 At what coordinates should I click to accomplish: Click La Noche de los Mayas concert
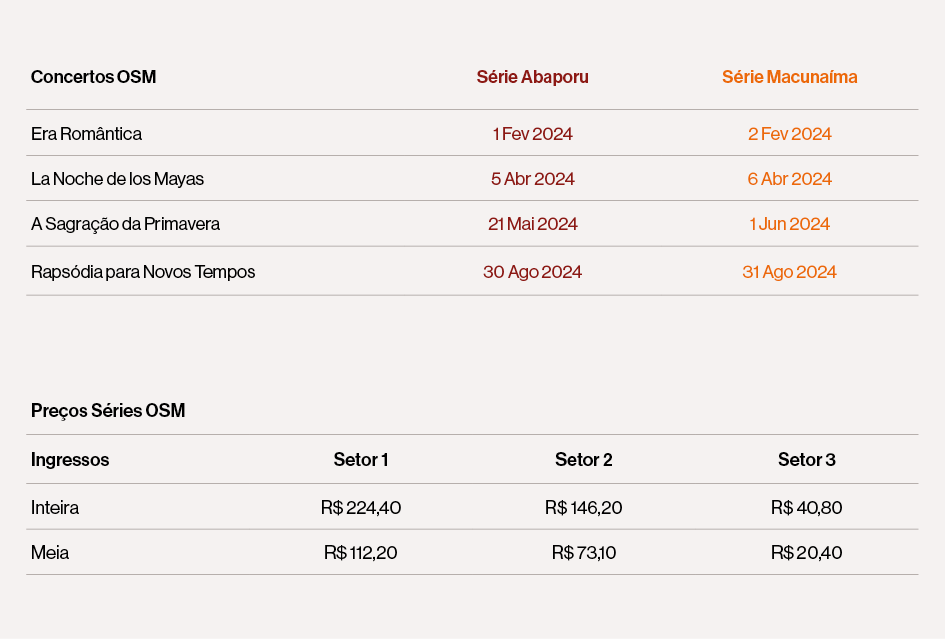118,179
